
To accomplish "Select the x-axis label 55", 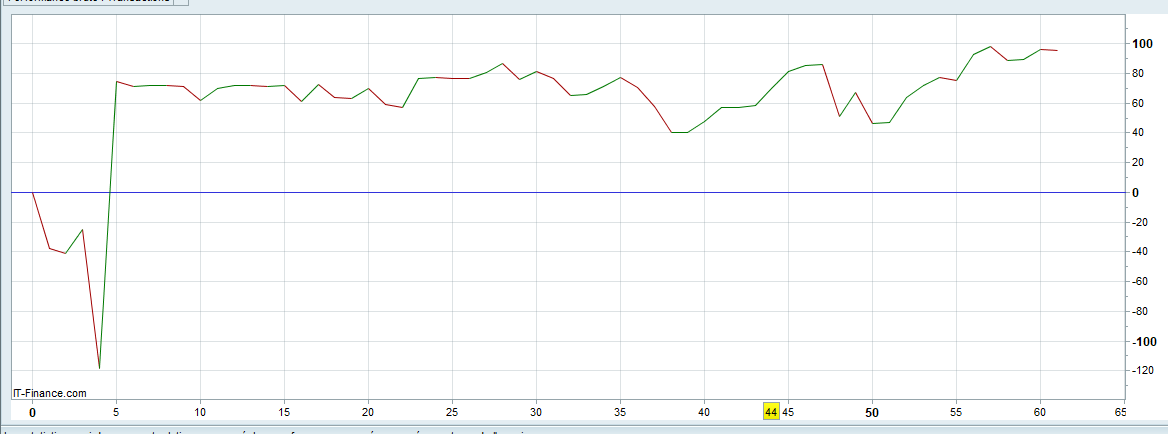I will 956,412.
